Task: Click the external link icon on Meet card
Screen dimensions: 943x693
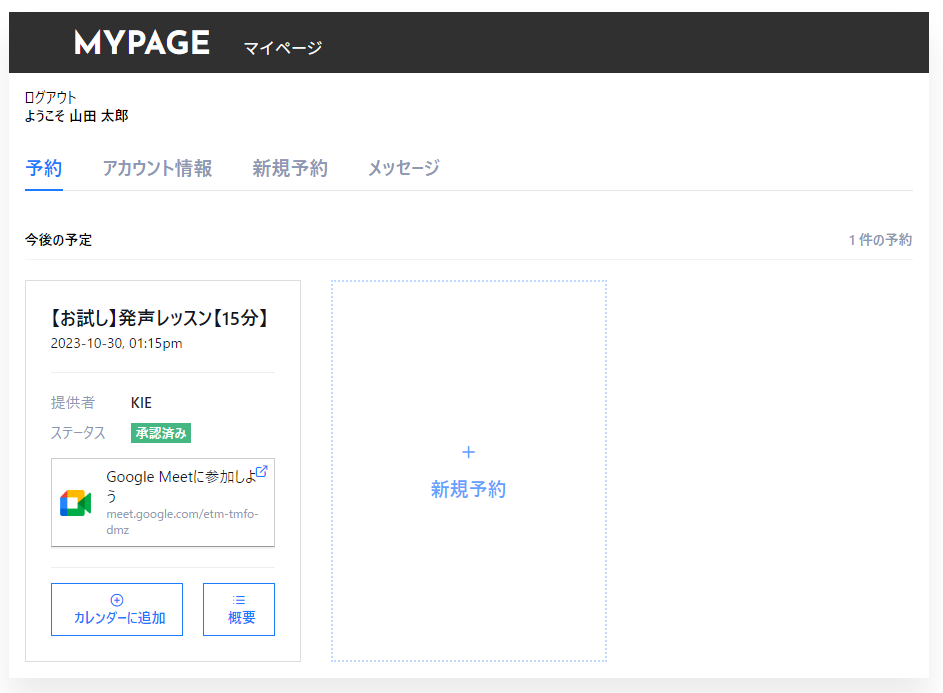Action: 262,472
